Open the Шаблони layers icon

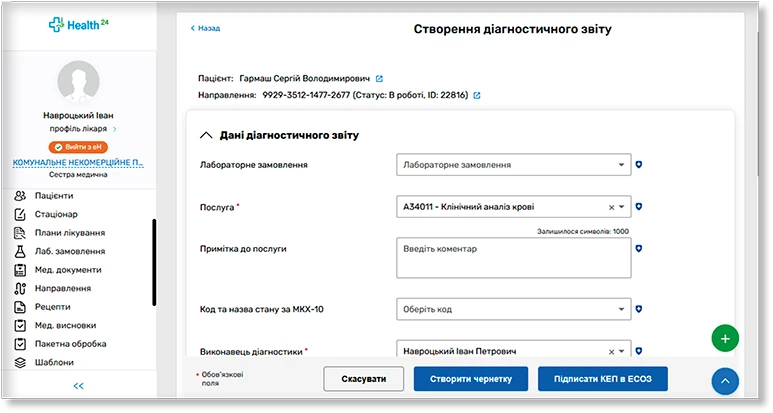pyautogui.click(x=20, y=363)
